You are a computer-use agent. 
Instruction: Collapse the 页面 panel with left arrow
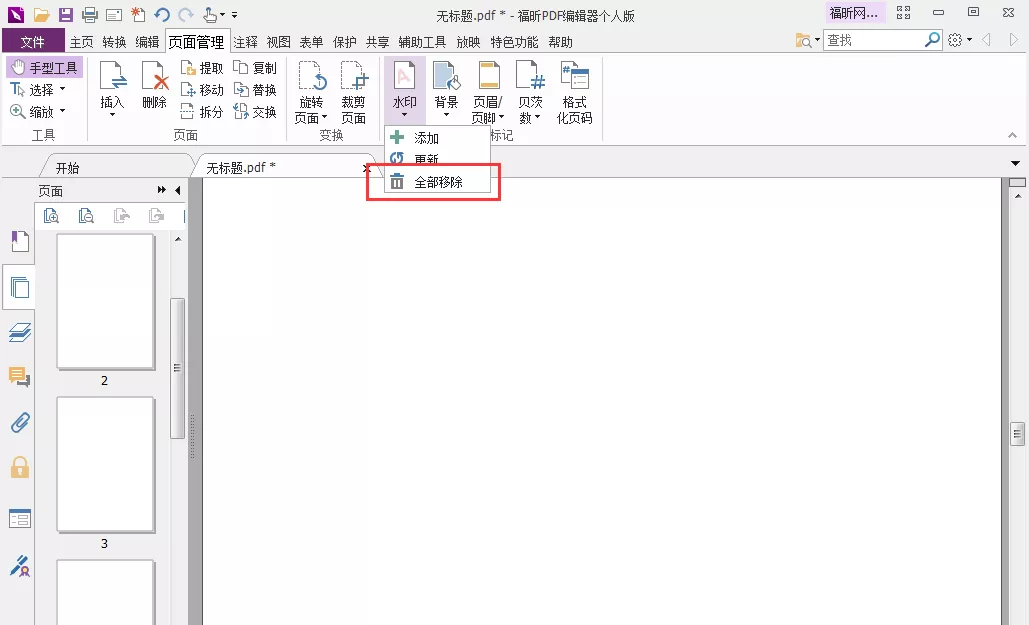point(178,190)
